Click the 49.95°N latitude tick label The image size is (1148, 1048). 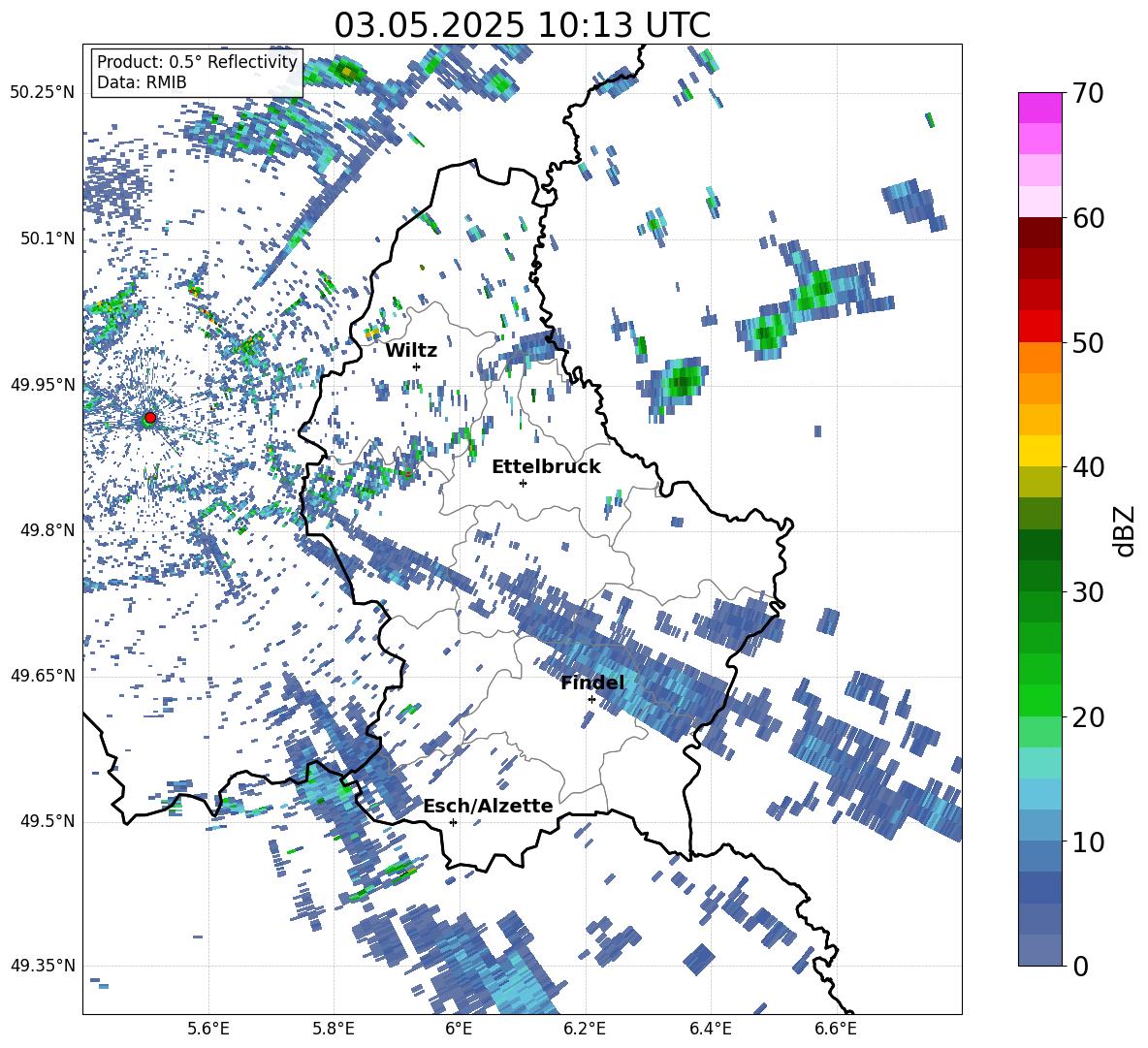point(43,385)
